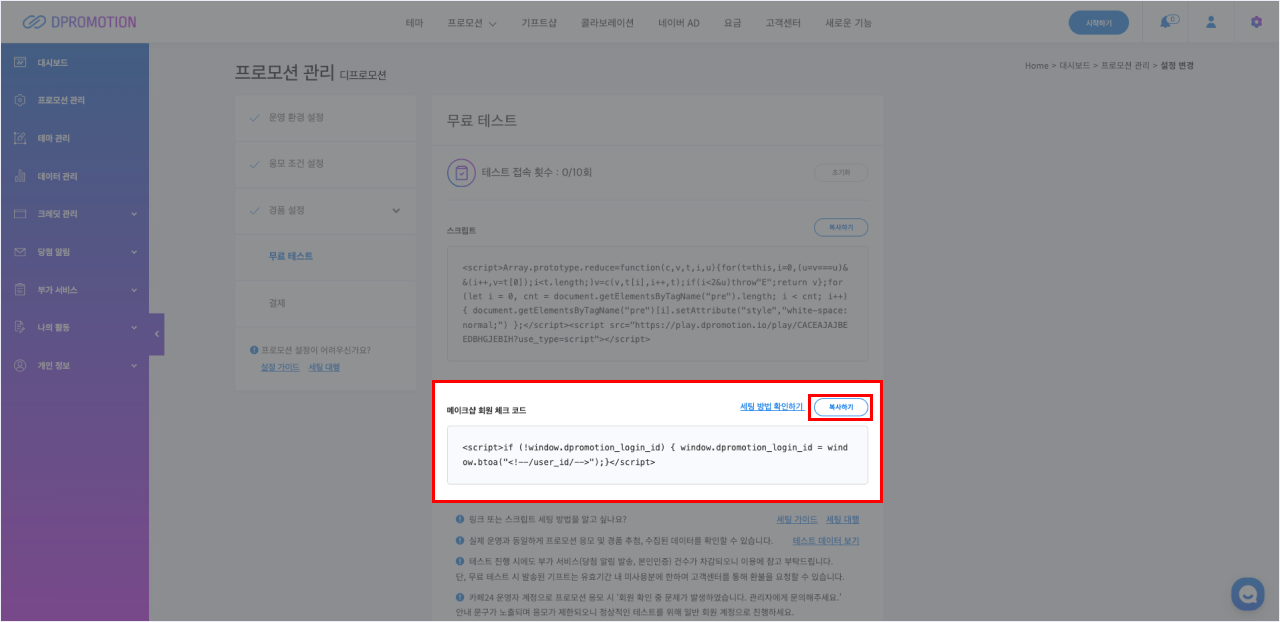The height and width of the screenshot is (622, 1280).
Task: Open the 세팅 방법 확인하기 link
Action: [x=771, y=407]
